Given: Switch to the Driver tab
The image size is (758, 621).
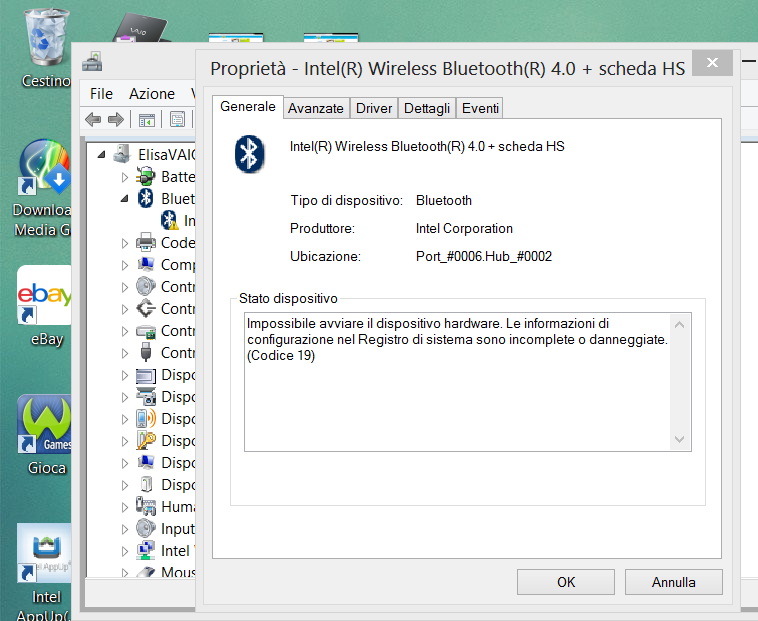Looking at the screenshot, I should [374, 108].
